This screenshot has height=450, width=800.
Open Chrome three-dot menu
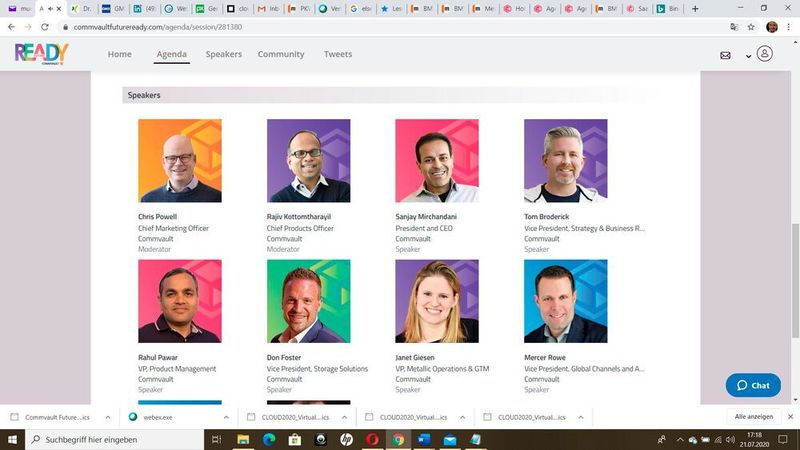click(x=789, y=27)
